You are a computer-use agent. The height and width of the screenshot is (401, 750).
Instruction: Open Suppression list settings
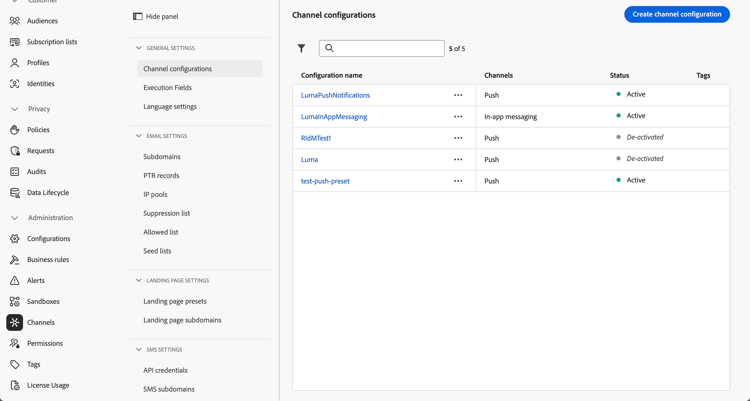[166, 213]
